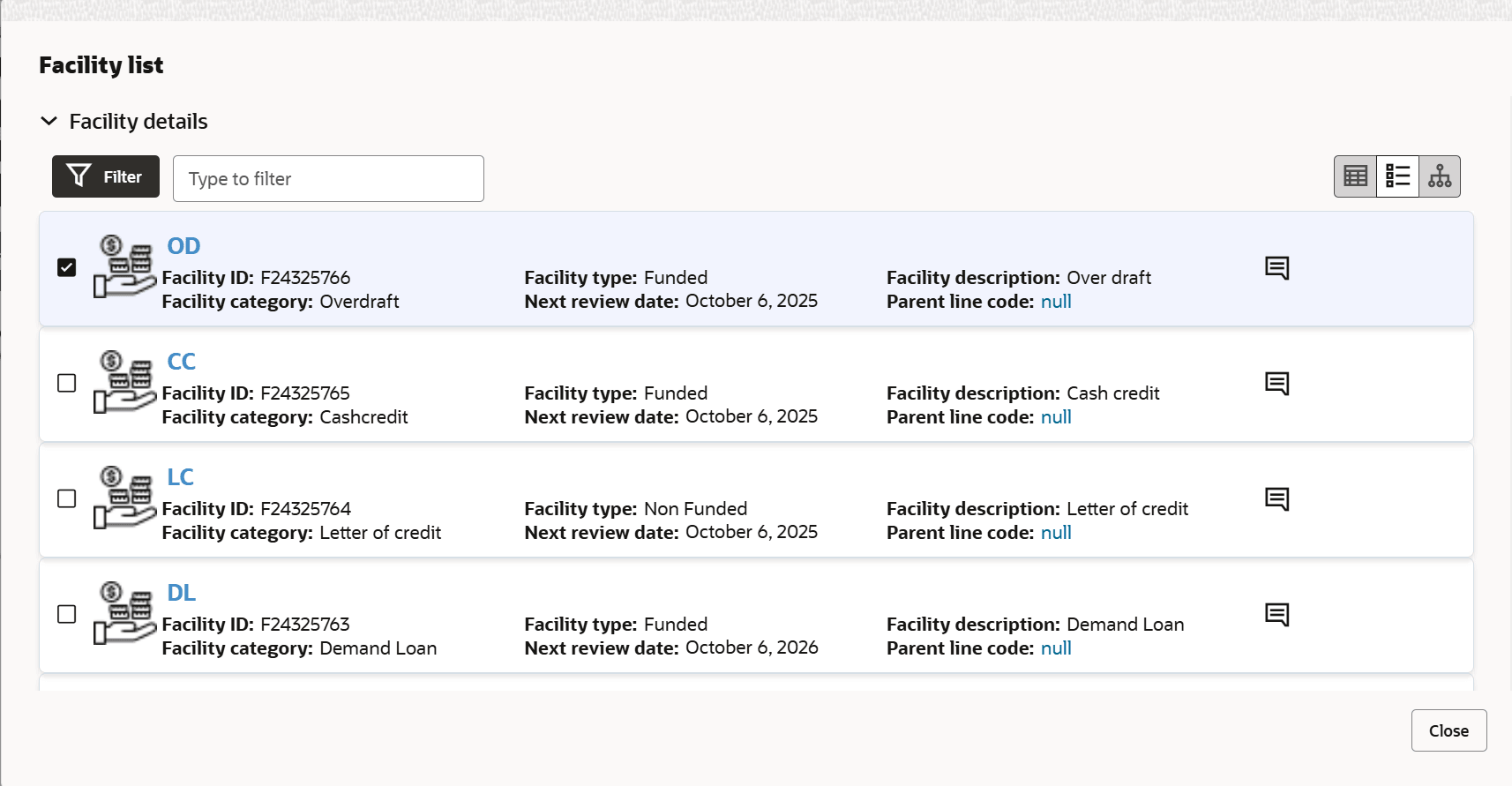The height and width of the screenshot is (786, 1512).
Task: Open comments icon for DL facility
Action: click(1276, 615)
